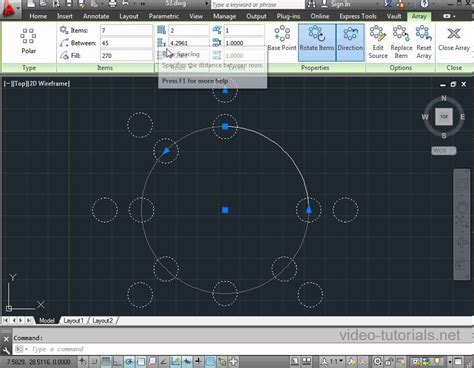Select the Model tab
The image size is (474, 368).
pyautogui.click(x=47, y=321)
